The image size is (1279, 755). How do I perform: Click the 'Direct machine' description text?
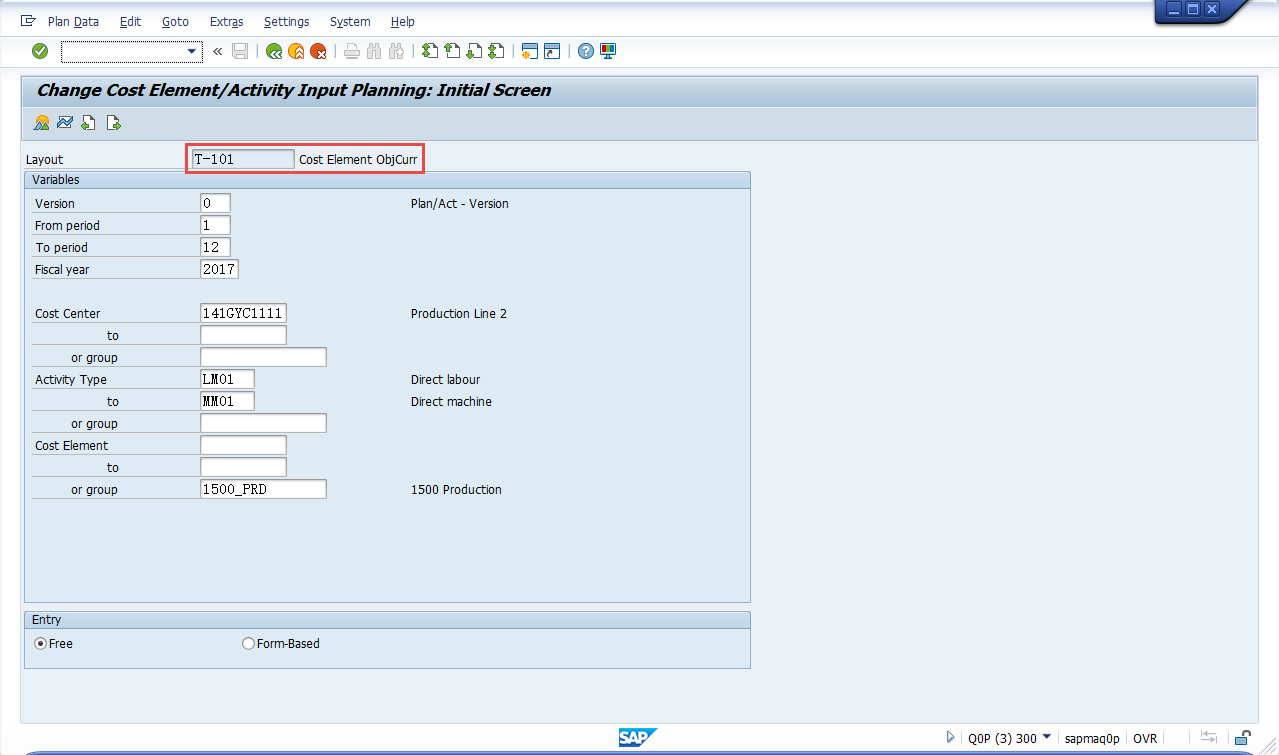tap(451, 401)
